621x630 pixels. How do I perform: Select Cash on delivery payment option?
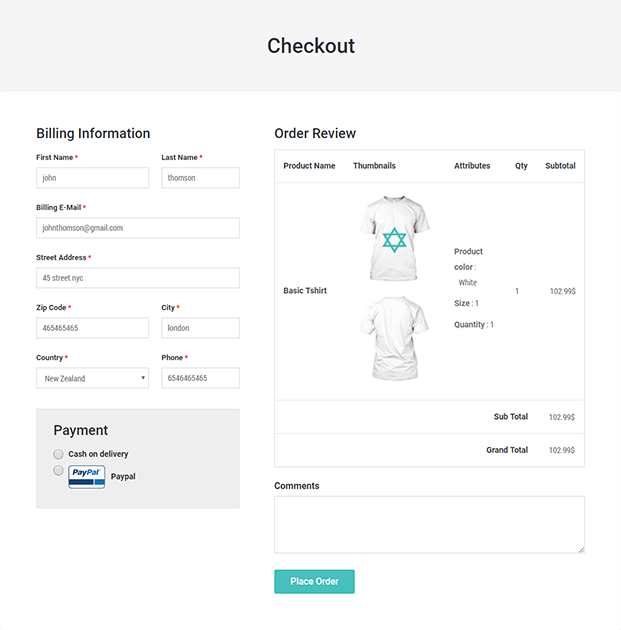[59, 454]
